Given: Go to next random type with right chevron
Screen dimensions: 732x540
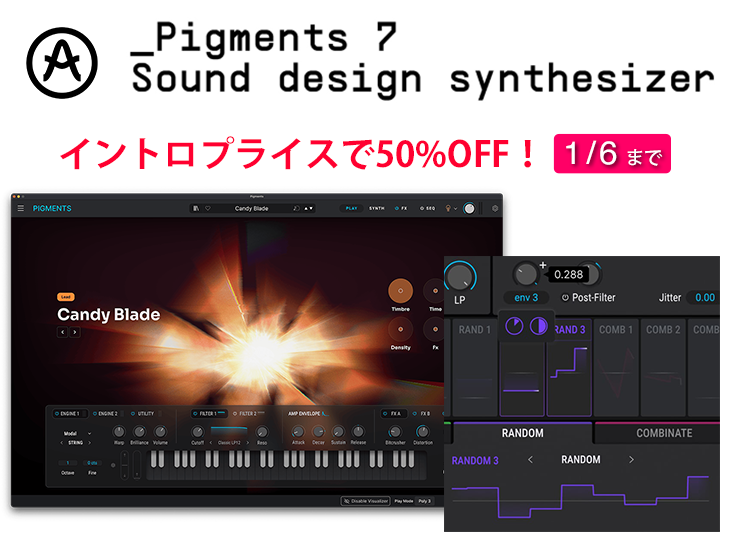Looking at the screenshot, I should point(631,460).
